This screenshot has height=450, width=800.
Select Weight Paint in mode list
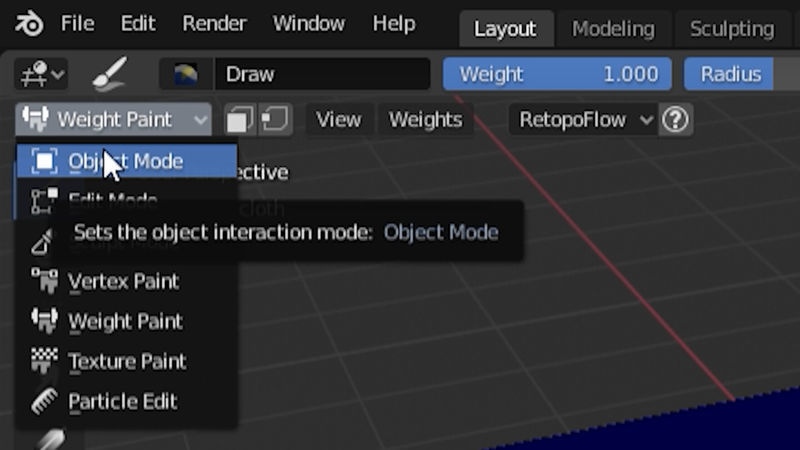tap(127, 321)
